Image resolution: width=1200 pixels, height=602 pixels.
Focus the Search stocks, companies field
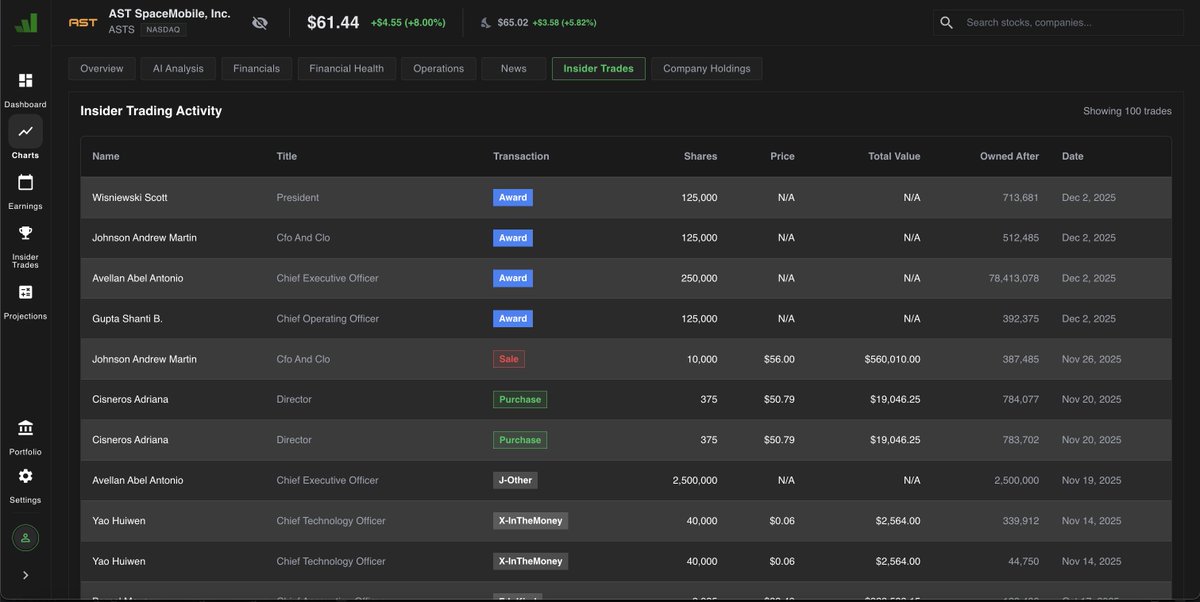(x=1059, y=22)
